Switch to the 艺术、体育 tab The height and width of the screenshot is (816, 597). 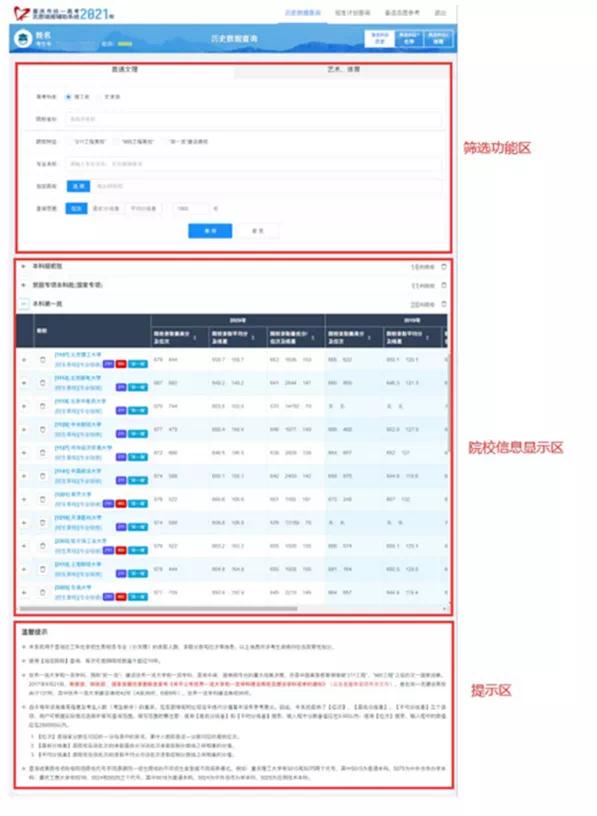click(x=343, y=69)
